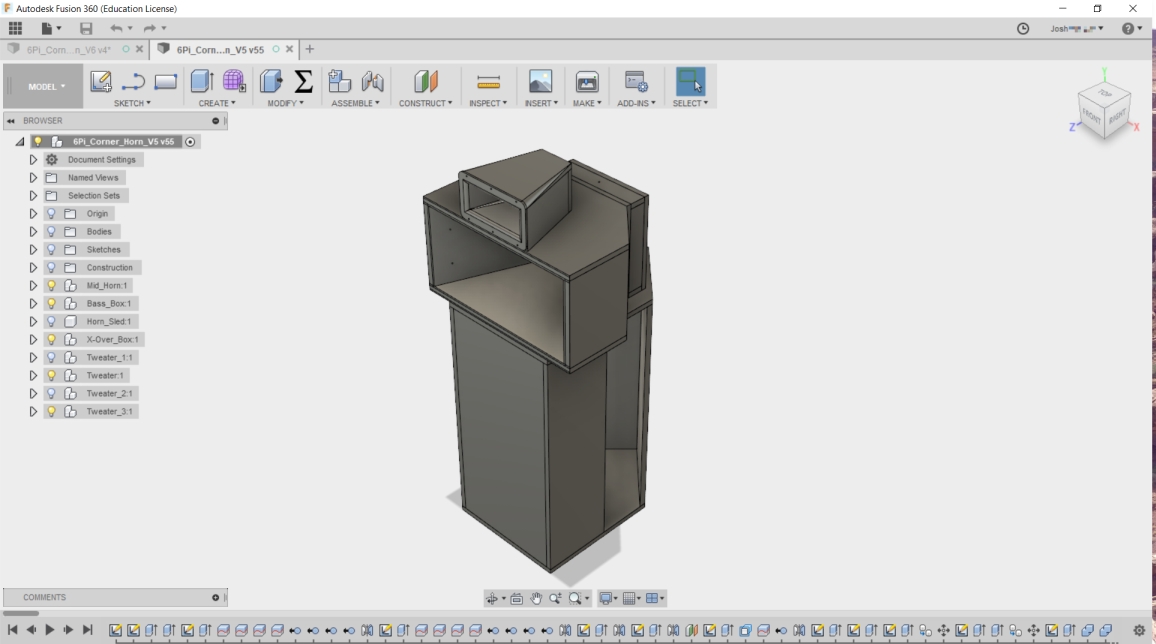
Task: Toggle visibility of Horn_Sled:1 component
Action: click(x=52, y=322)
